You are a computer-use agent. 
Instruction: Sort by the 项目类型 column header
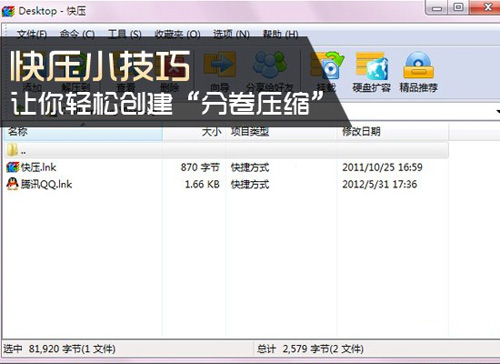[282, 132]
